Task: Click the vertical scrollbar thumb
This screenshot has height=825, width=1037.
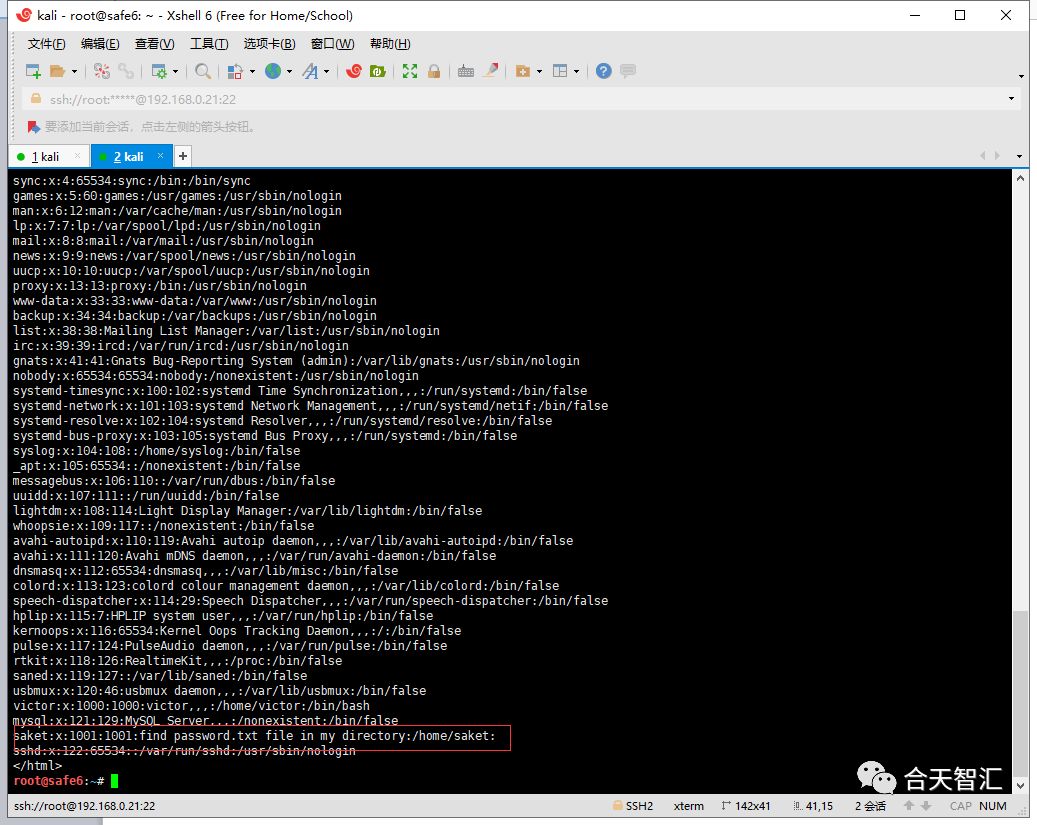Action: (1020, 693)
